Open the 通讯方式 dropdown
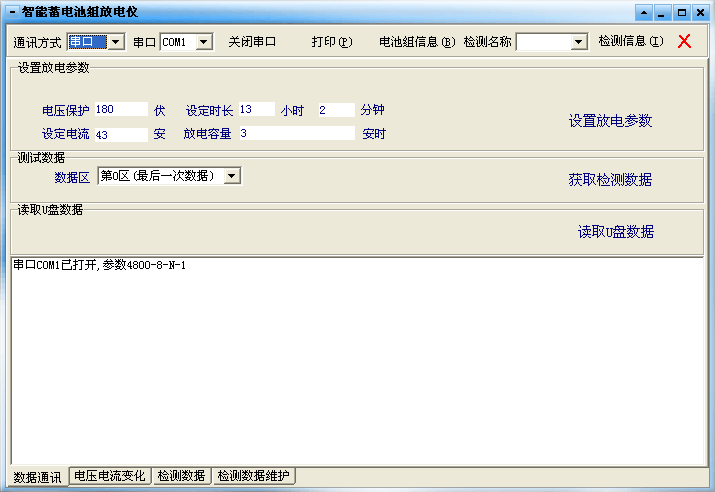The width and height of the screenshot is (715, 492). (116, 42)
